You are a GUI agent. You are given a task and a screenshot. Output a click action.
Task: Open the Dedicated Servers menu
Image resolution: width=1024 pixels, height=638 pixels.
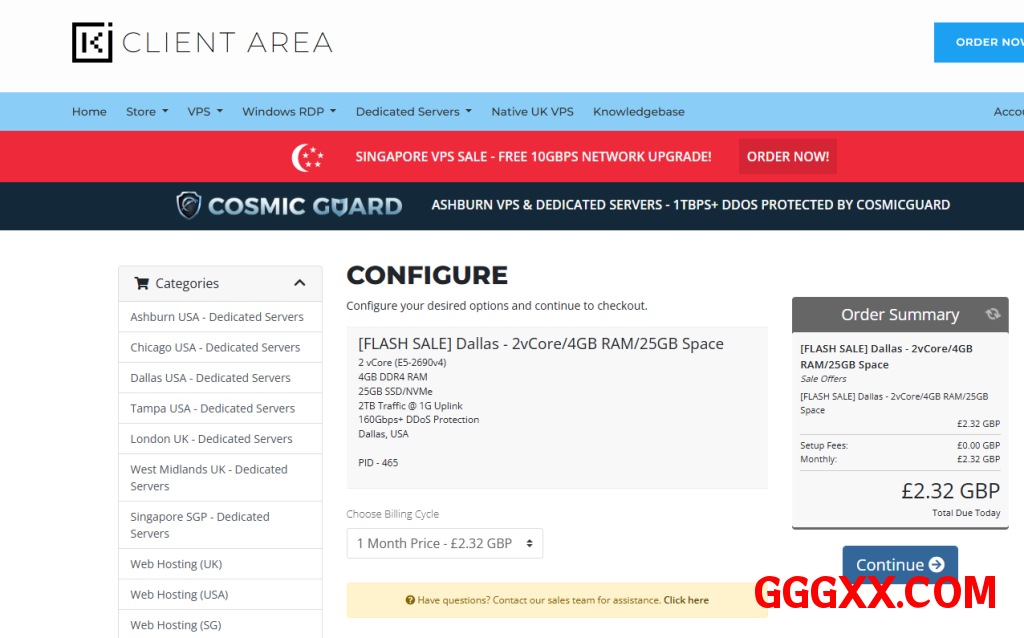pos(413,112)
